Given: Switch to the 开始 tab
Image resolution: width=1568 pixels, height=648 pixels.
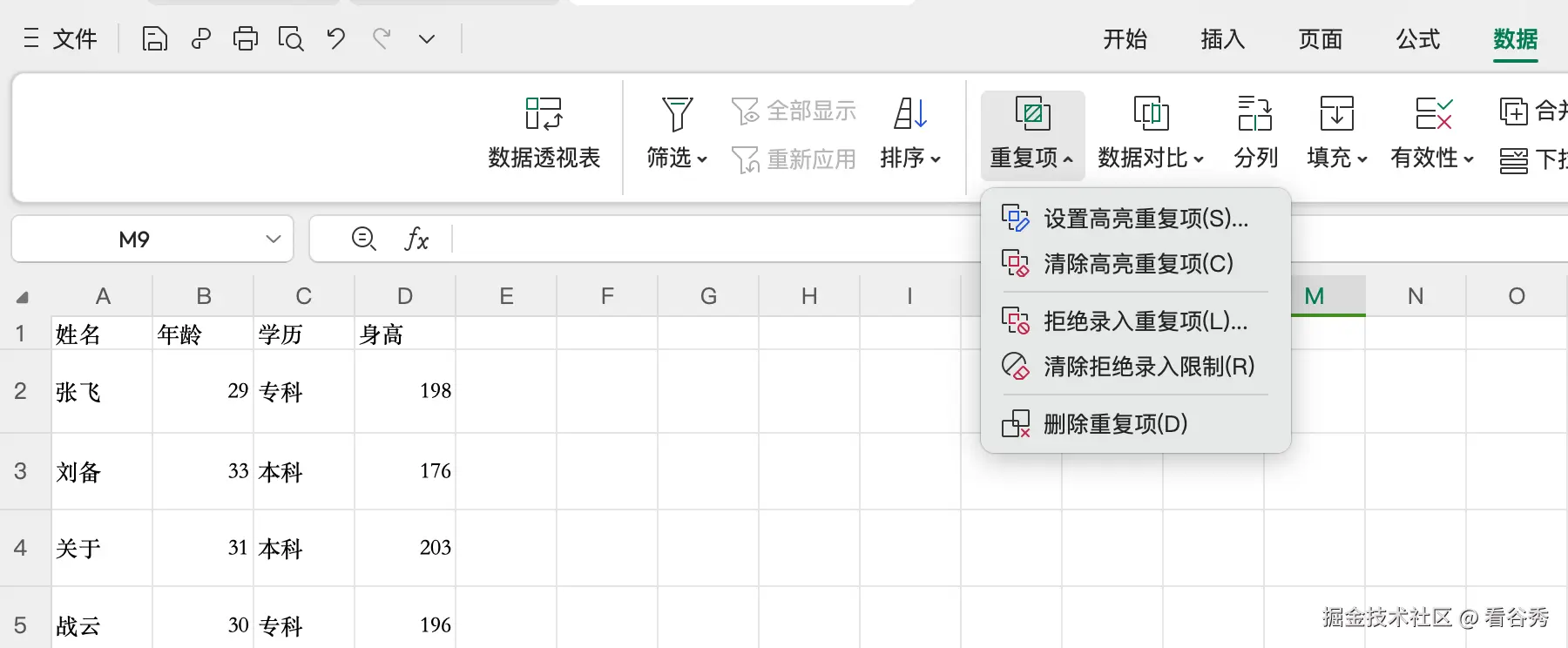Looking at the screenshot, I should 1125,39.
